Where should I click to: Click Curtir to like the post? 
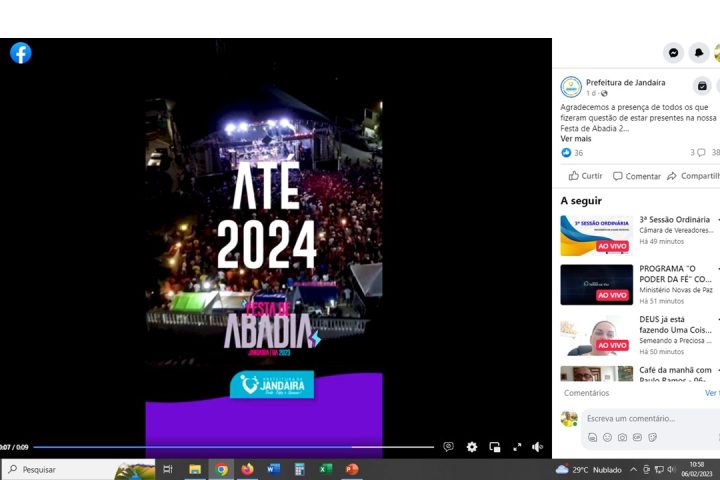coord(585,176)
